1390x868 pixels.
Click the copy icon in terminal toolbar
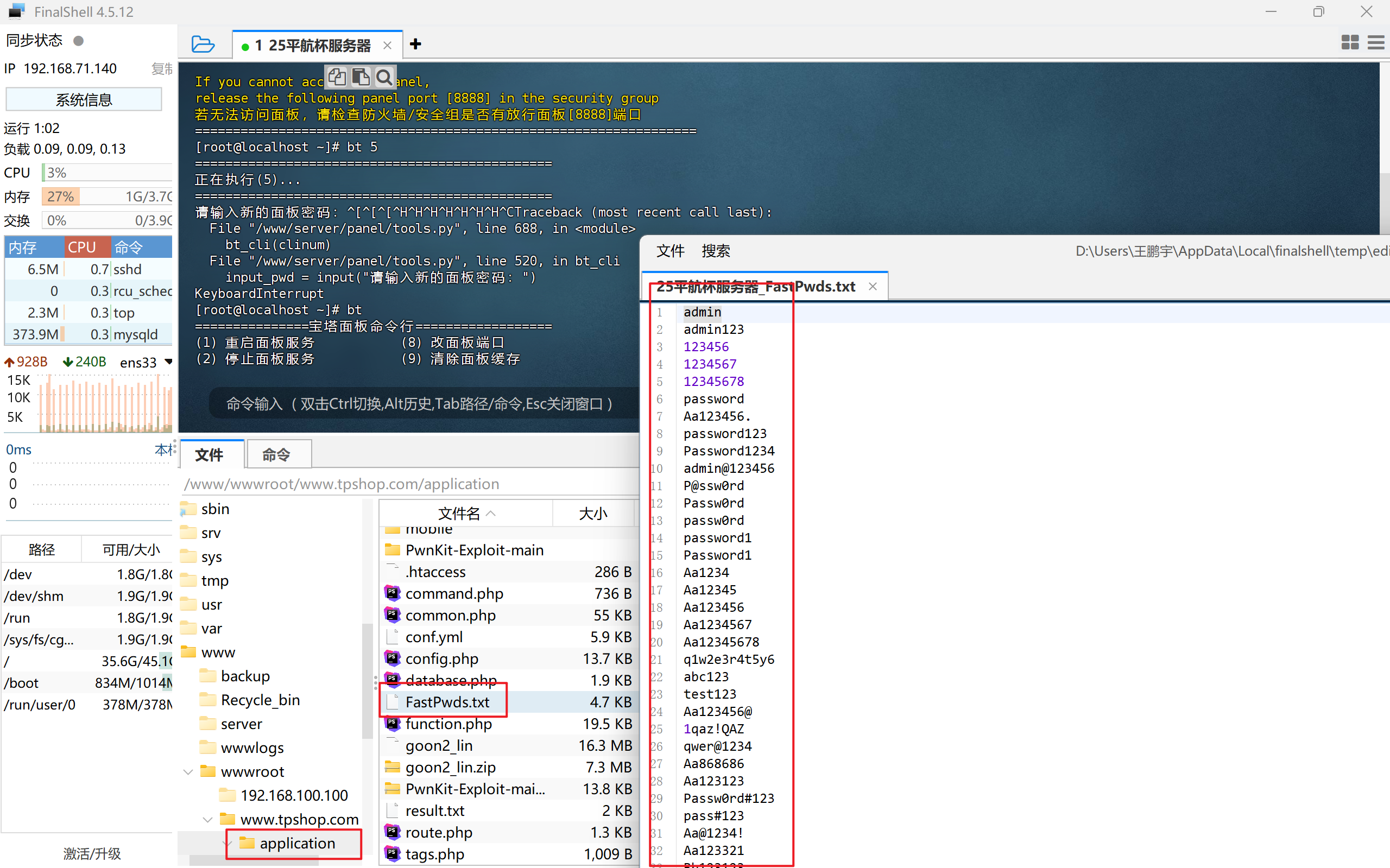337,77
